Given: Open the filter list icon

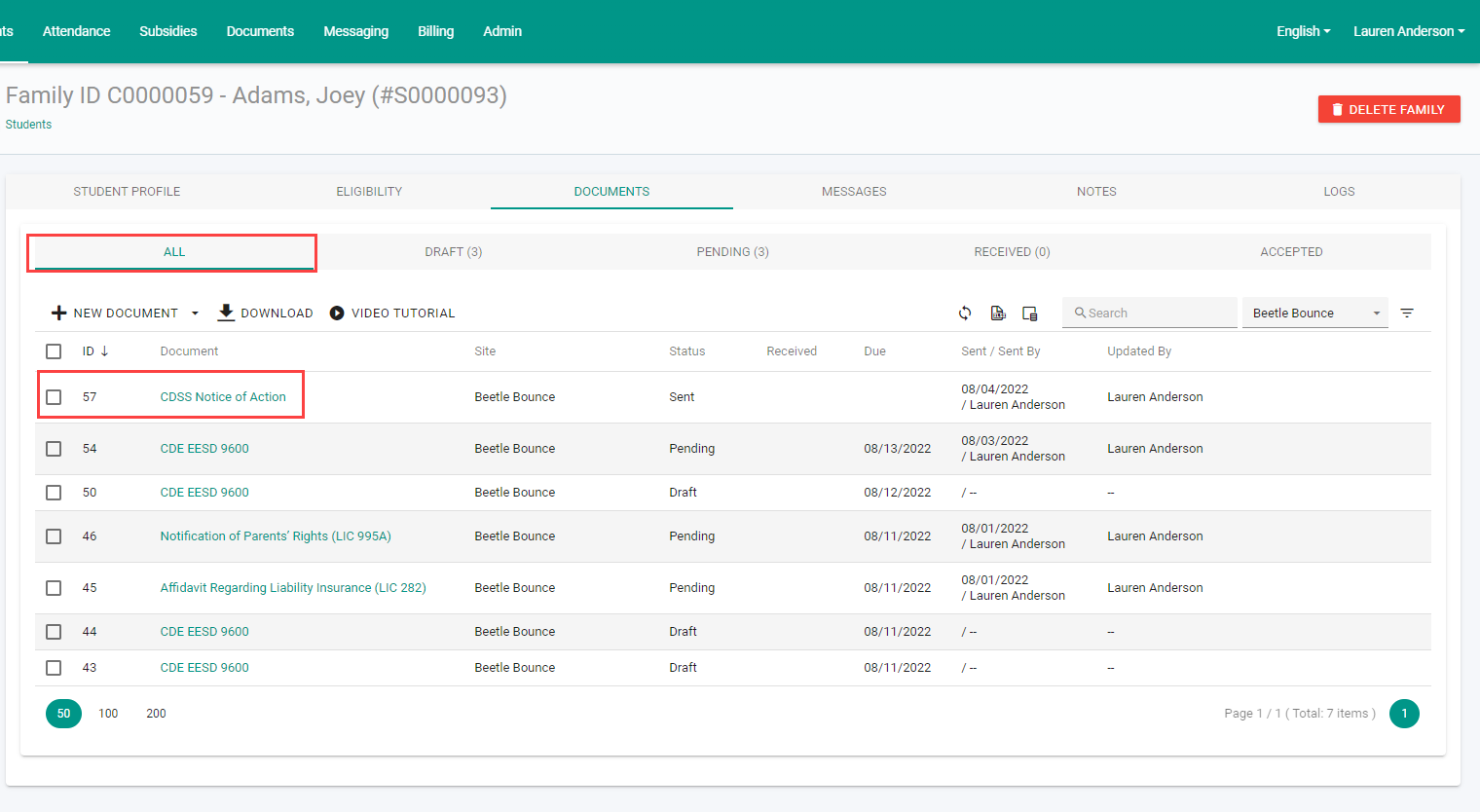Looking at the screenshot, I should tap(1407, 313).
